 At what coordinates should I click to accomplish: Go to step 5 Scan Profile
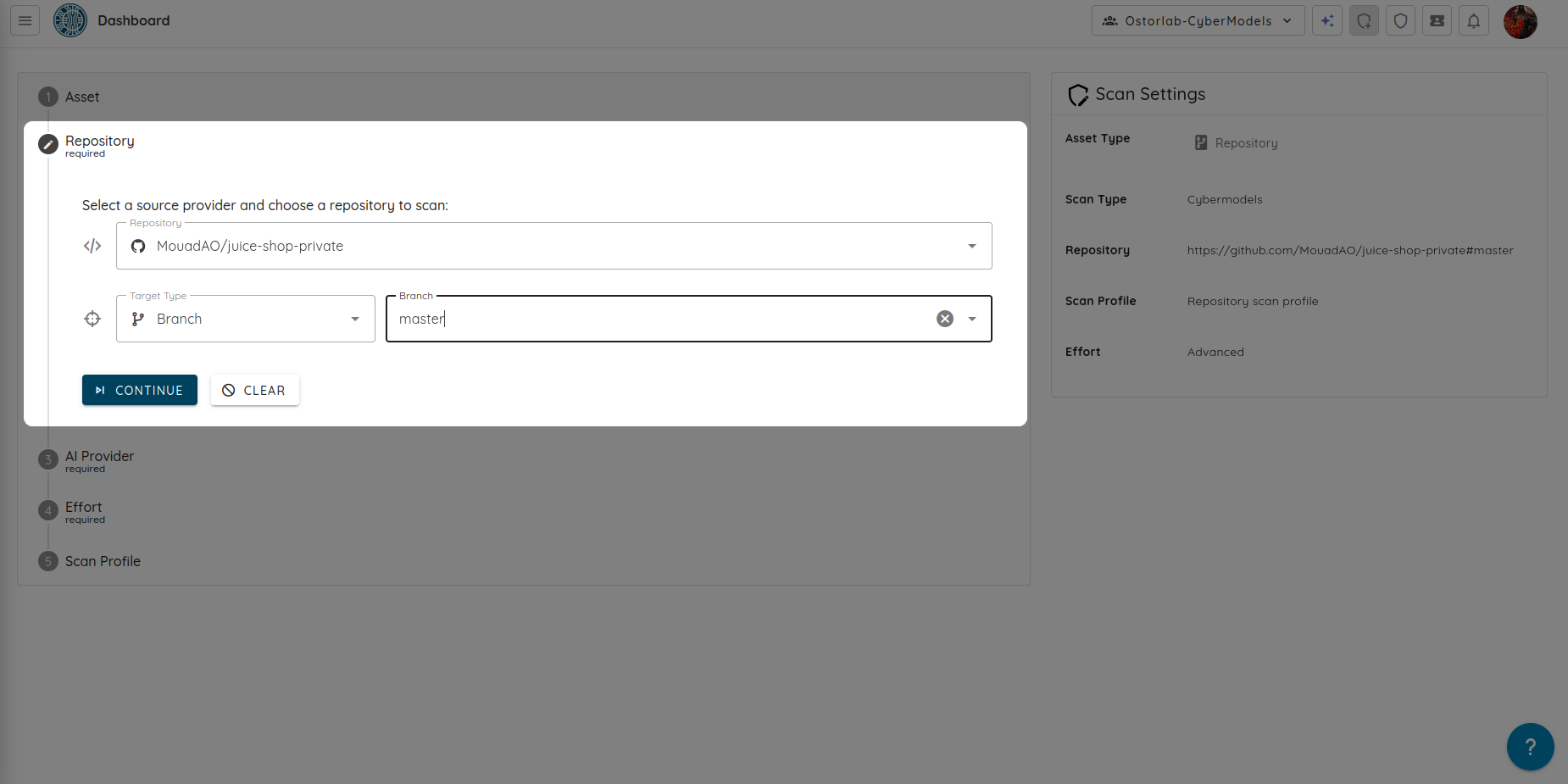pyautogui.click(x=89, y=561)
